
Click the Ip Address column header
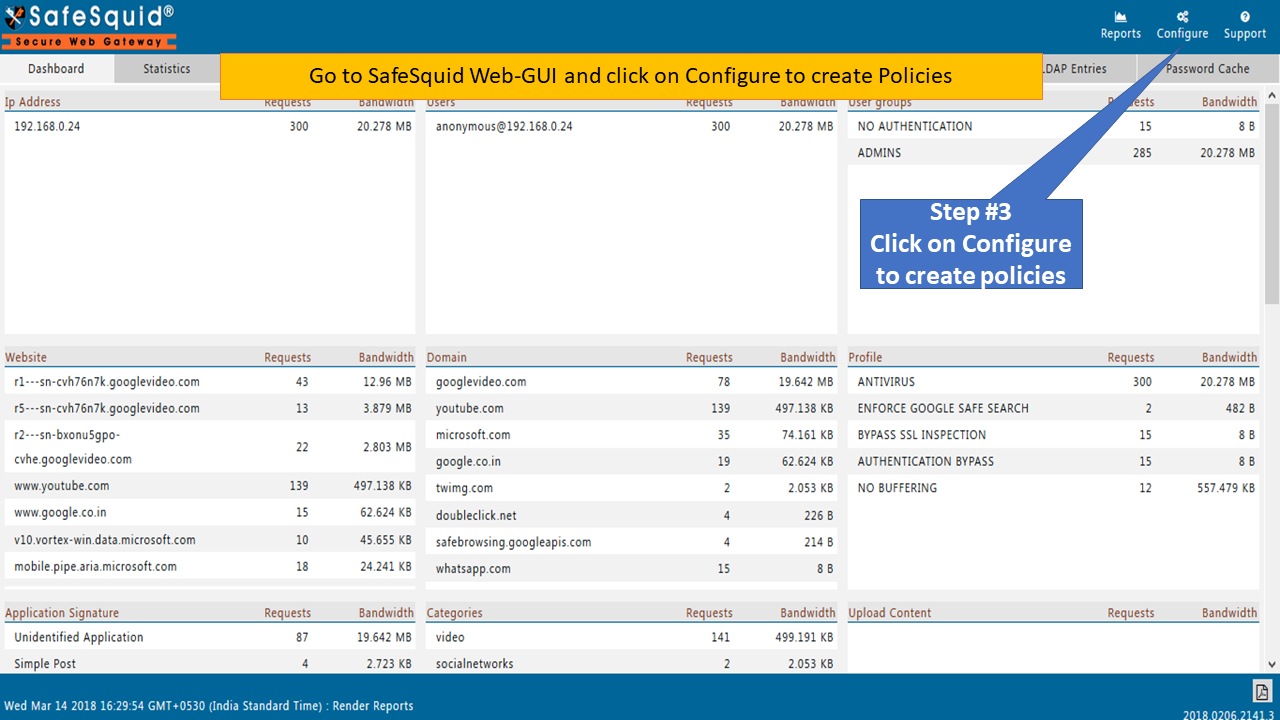pos(33,102)
